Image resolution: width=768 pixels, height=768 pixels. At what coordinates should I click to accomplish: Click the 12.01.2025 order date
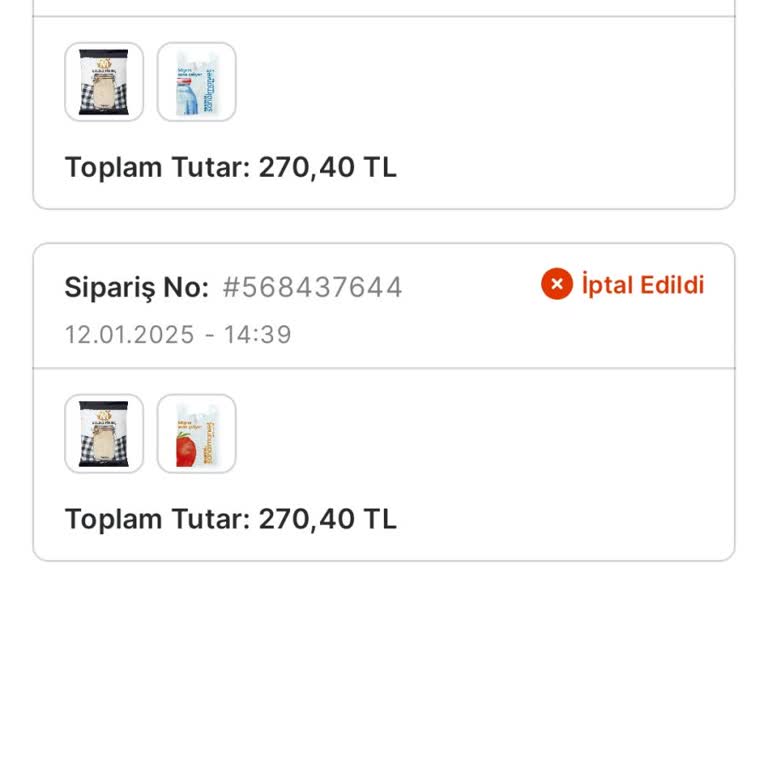[129, 334]
